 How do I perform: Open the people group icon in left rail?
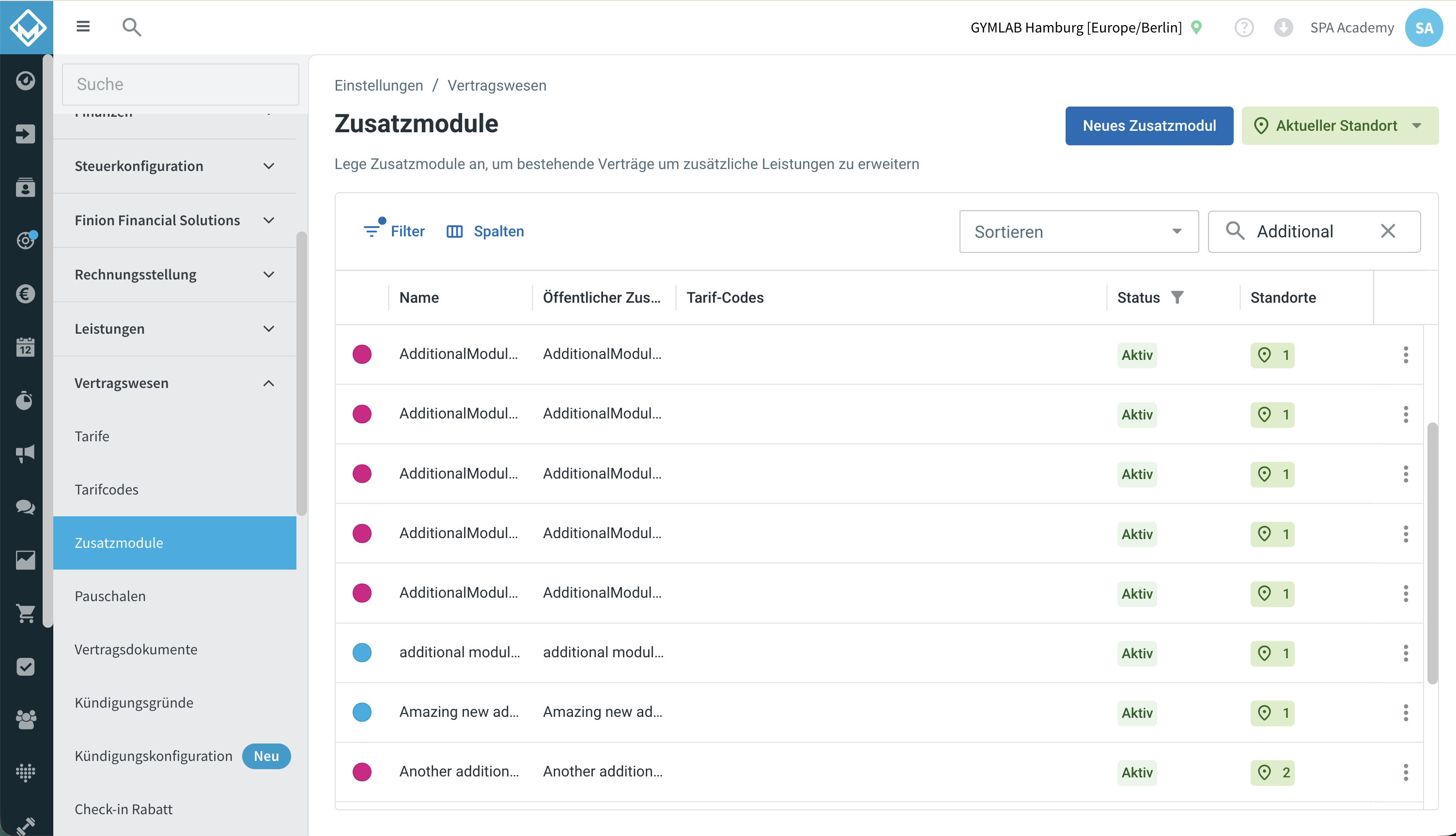point(25,719)
